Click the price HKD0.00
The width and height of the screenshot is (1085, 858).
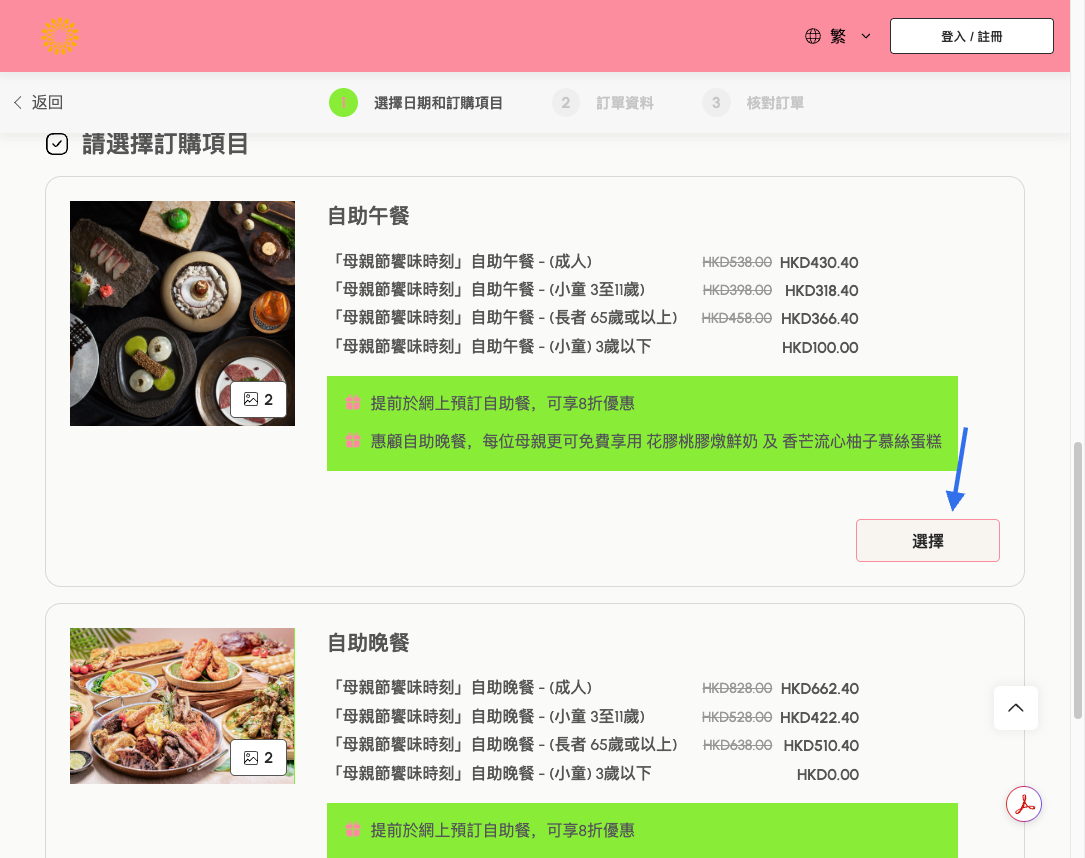[x=828, y=775]
